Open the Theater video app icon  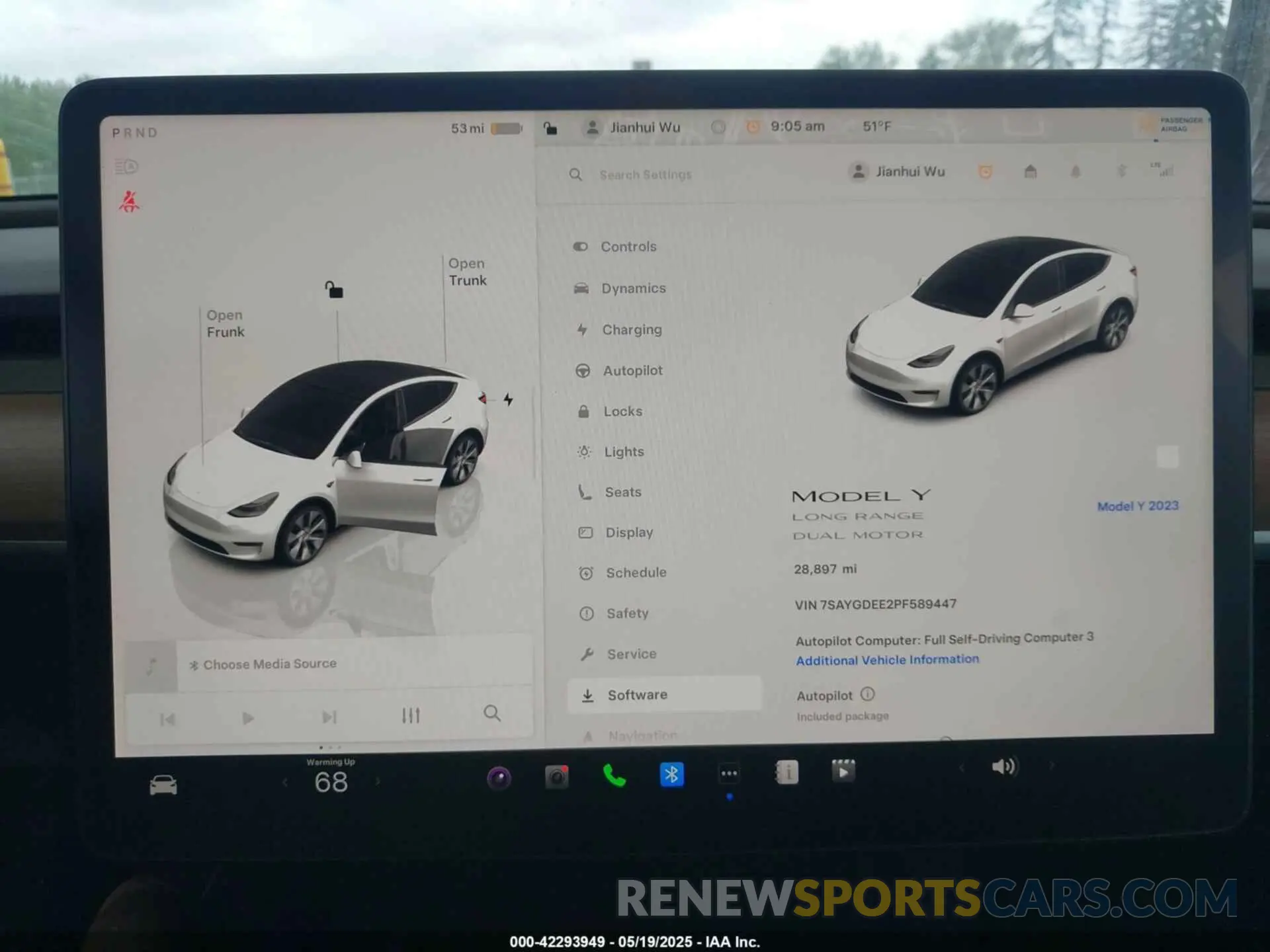coord(843,771)
